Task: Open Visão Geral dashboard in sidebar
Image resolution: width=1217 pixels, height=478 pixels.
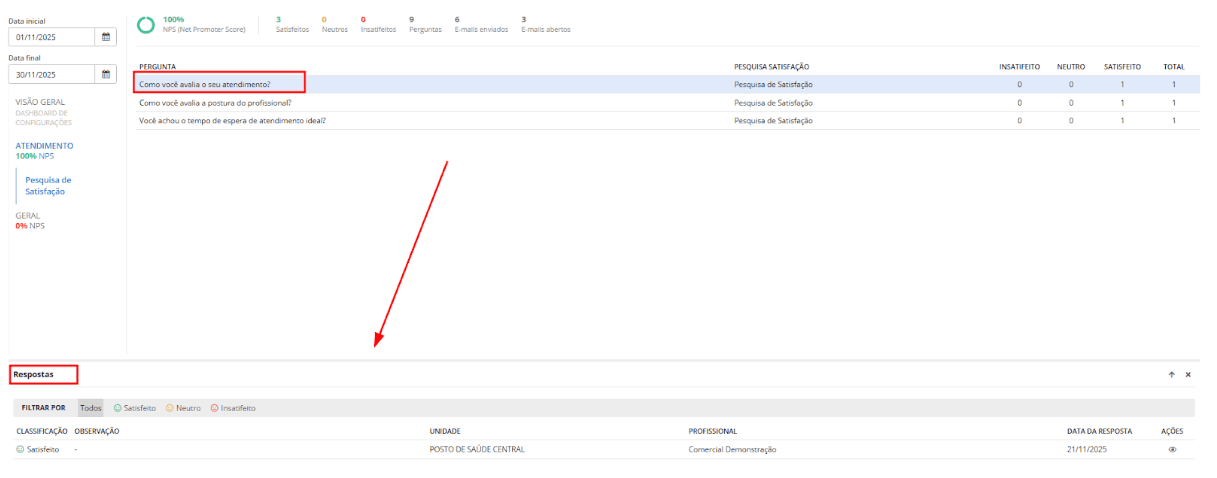Action: (40, 102)
